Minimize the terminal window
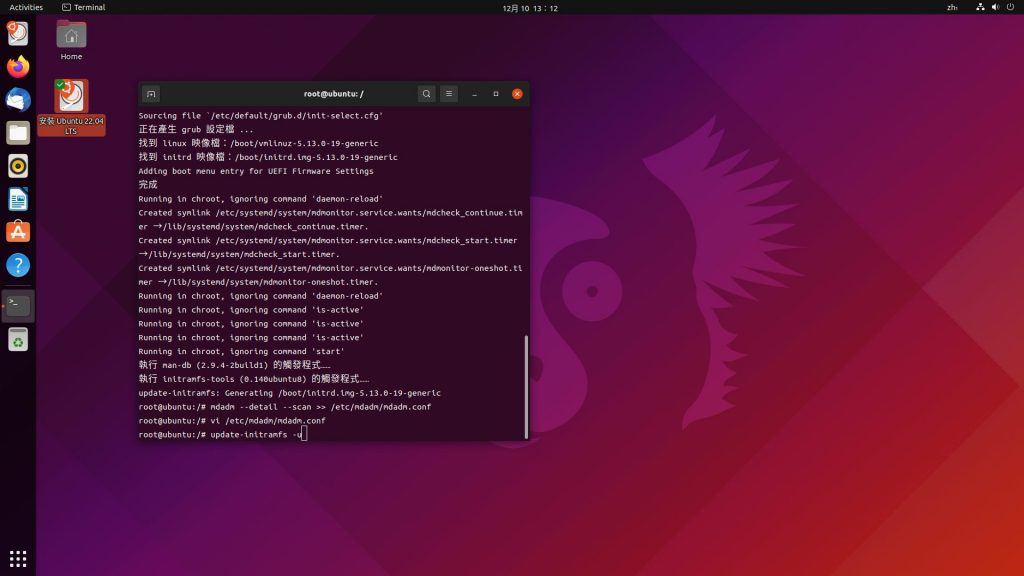The height and width of the screenshot is (576, 1024). 475,94
